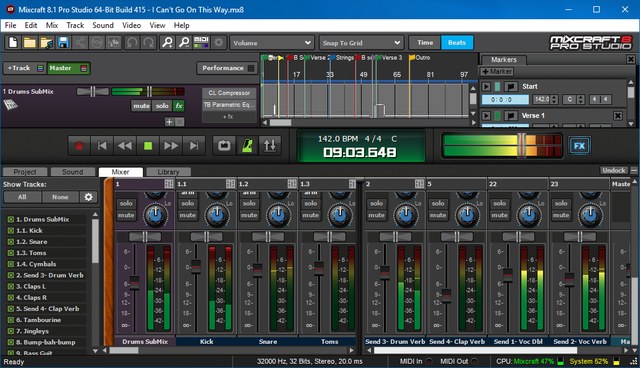Image resolution: width=640 pixels, height=368 pixels.
Task: Show all tracks with the All button
Action: click(x=22, y=197)
